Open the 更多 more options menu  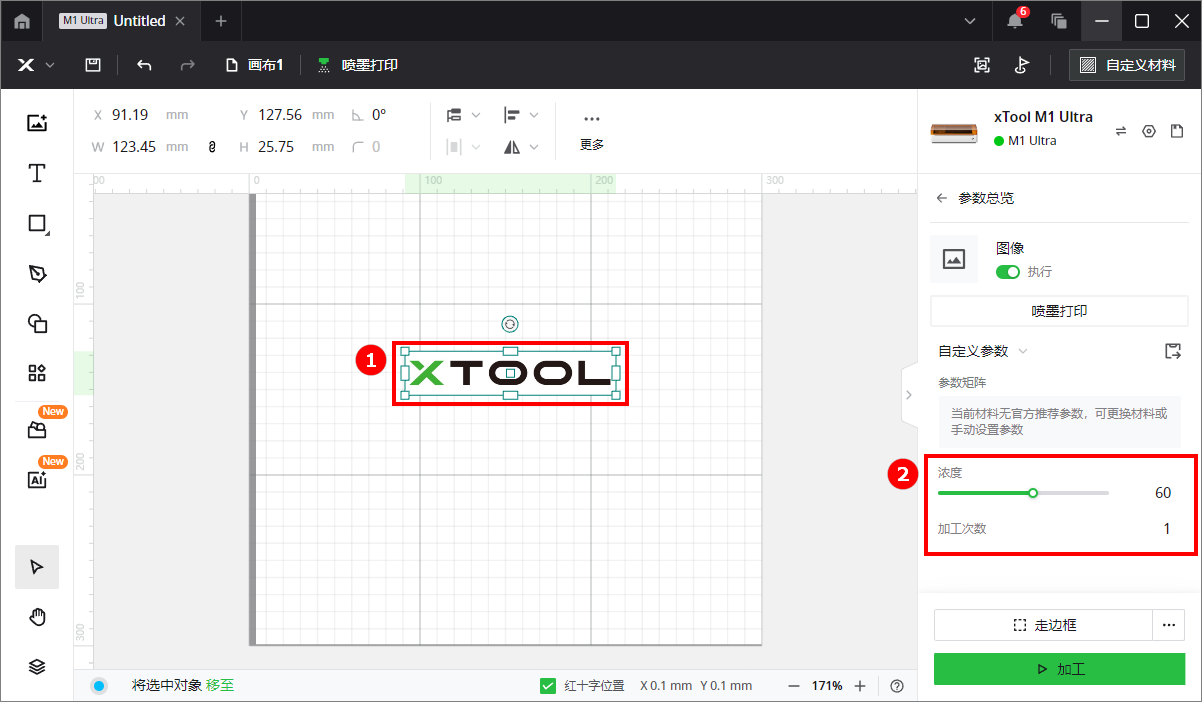click(x=592, y=131)
